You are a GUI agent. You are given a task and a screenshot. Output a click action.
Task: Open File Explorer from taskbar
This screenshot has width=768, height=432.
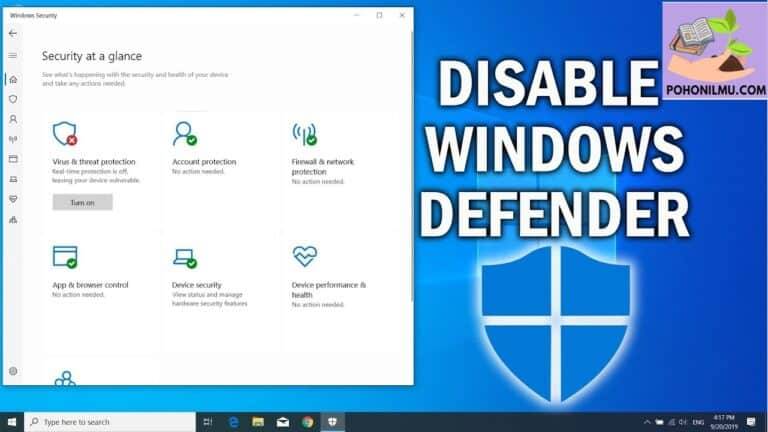(258, 422)
